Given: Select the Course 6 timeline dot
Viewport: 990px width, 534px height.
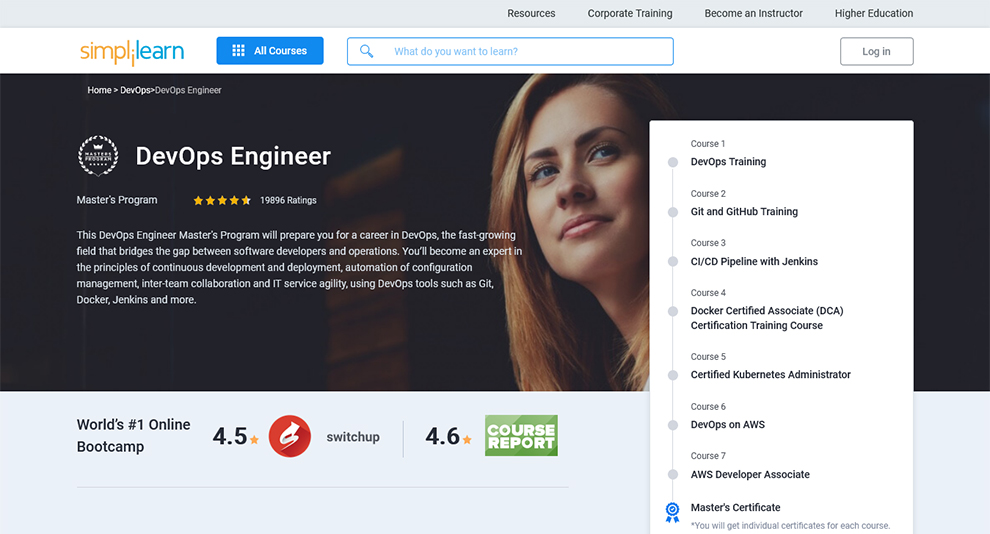Looking at the screenshot, I should [673, 425].
